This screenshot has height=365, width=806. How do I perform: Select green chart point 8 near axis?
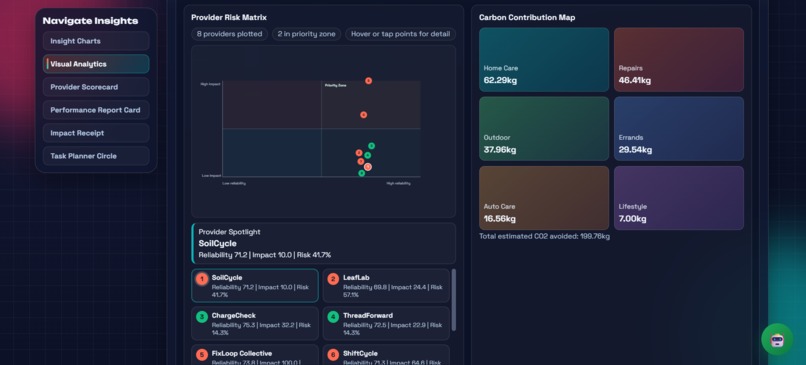pyautogui.click(x=361, y=173)
